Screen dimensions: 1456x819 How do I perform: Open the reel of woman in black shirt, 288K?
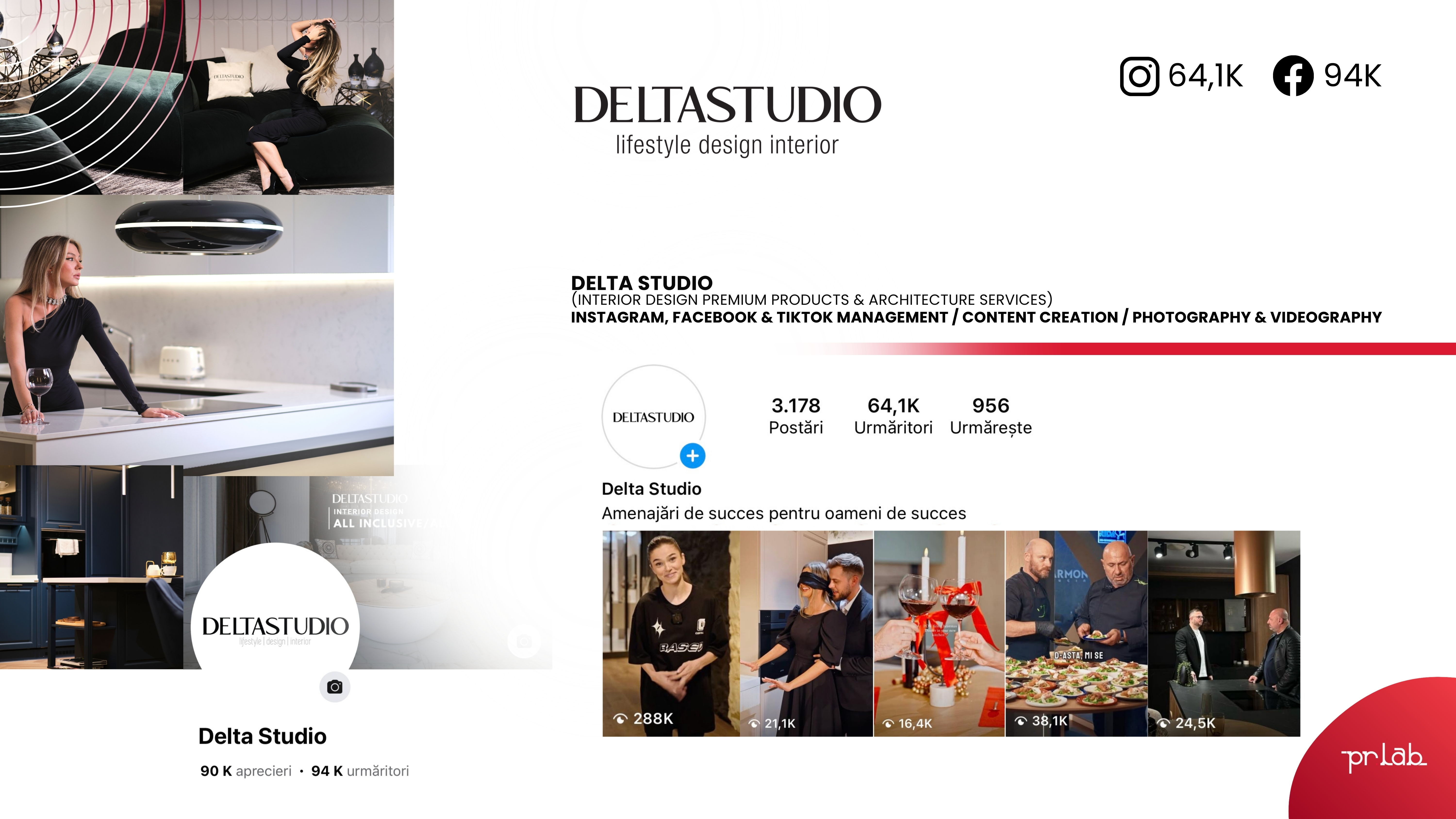click(x=671, y=633)
